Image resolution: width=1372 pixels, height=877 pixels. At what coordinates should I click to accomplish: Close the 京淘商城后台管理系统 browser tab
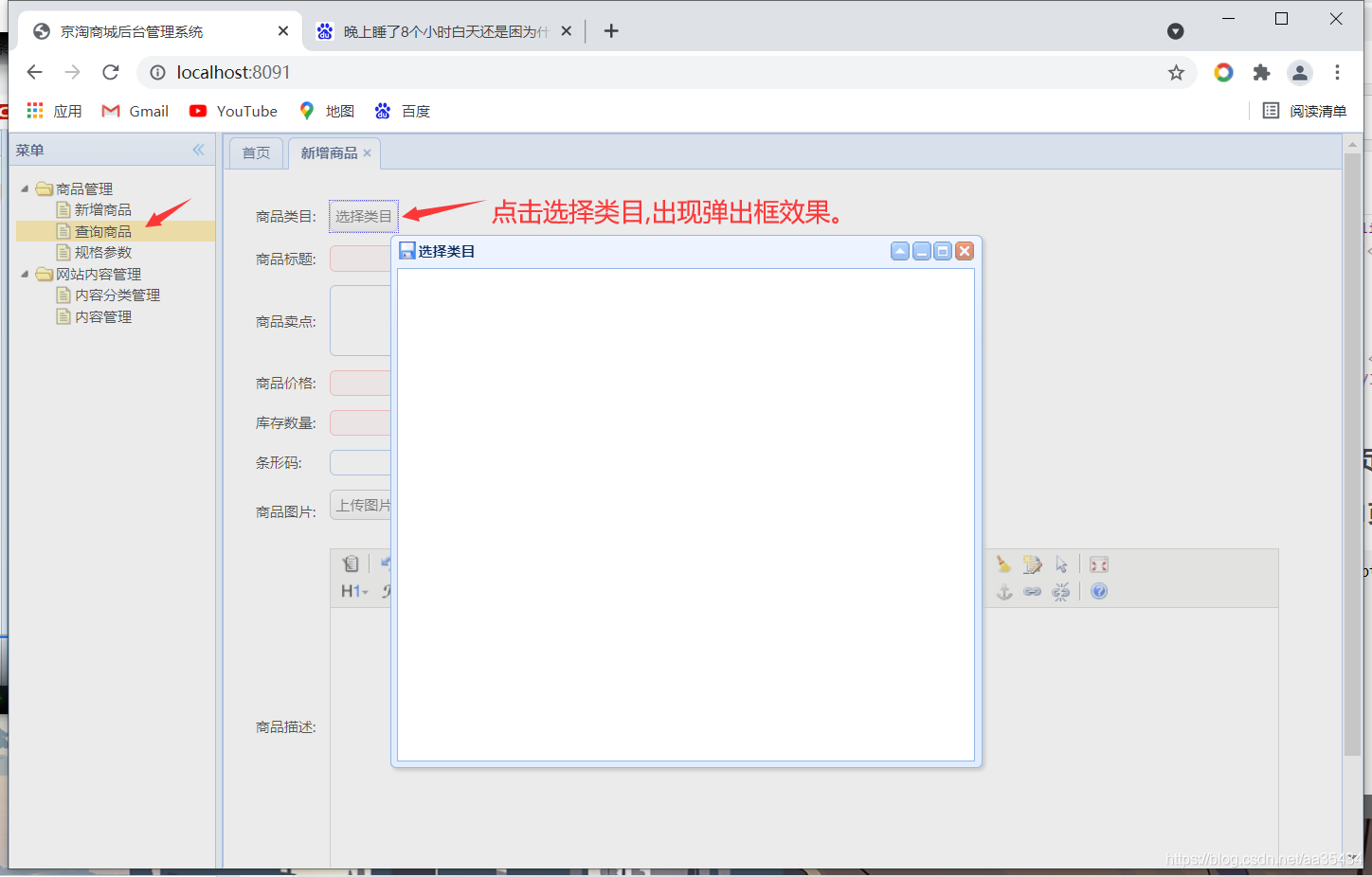coord(282,31)
